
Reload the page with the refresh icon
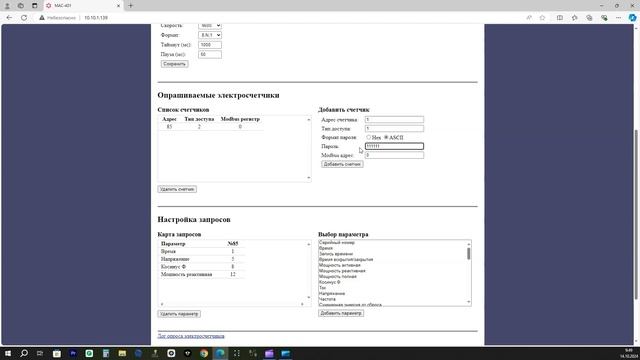(24, 18)
